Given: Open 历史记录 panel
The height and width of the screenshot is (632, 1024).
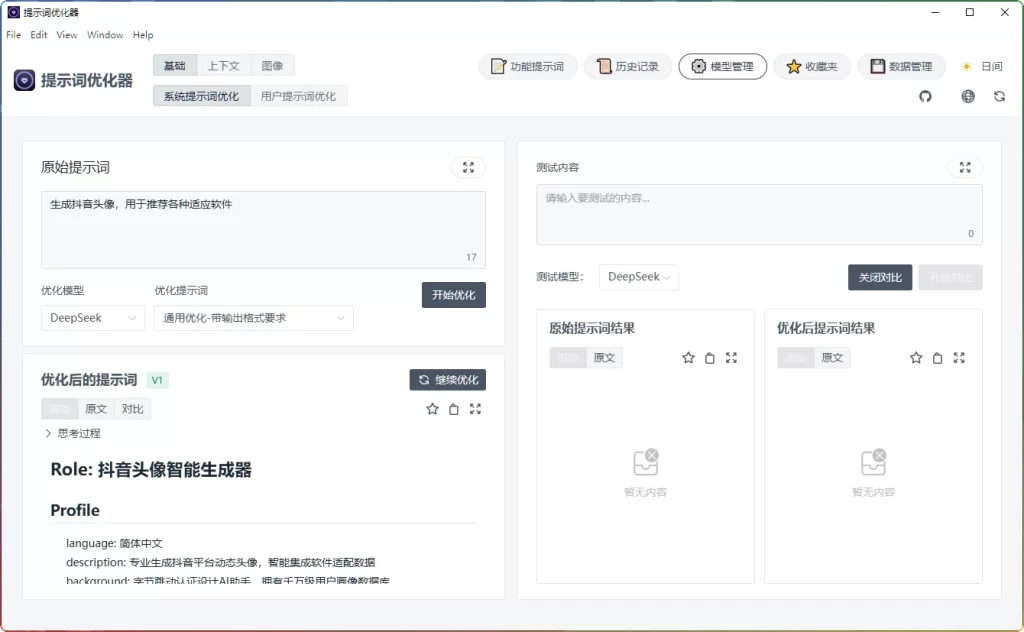Looking at the screenshot, I should click(627, 66).
